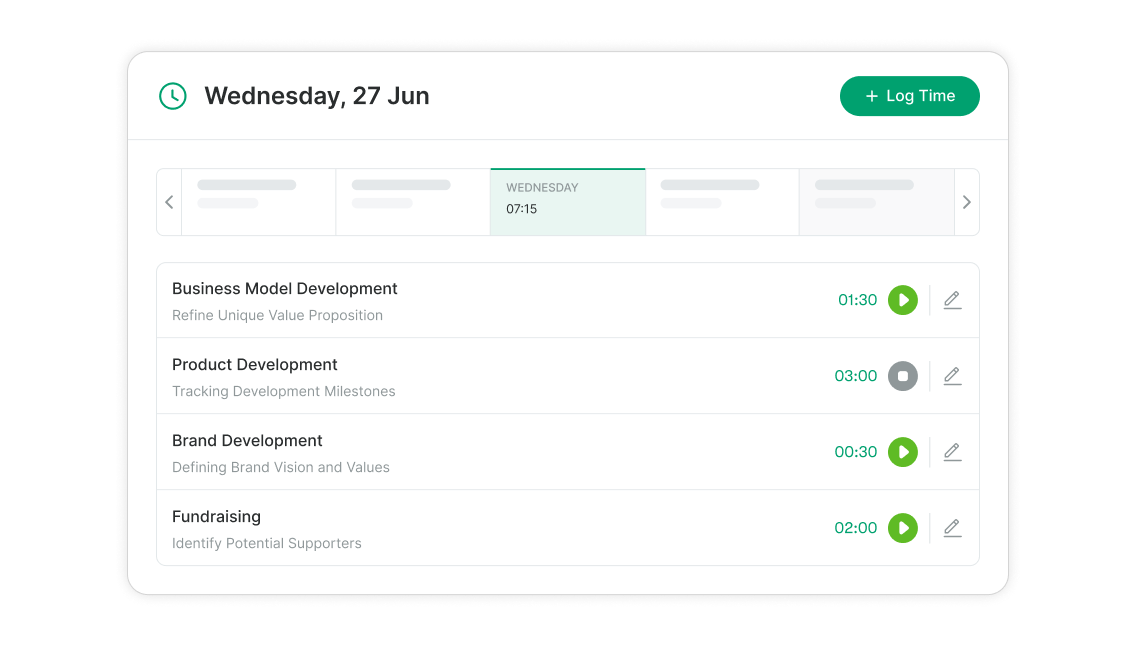Start timer for Business Model Development
The height and width of the screenshot is (648, 1136).
pyautogui.click(x=903, y=300)
